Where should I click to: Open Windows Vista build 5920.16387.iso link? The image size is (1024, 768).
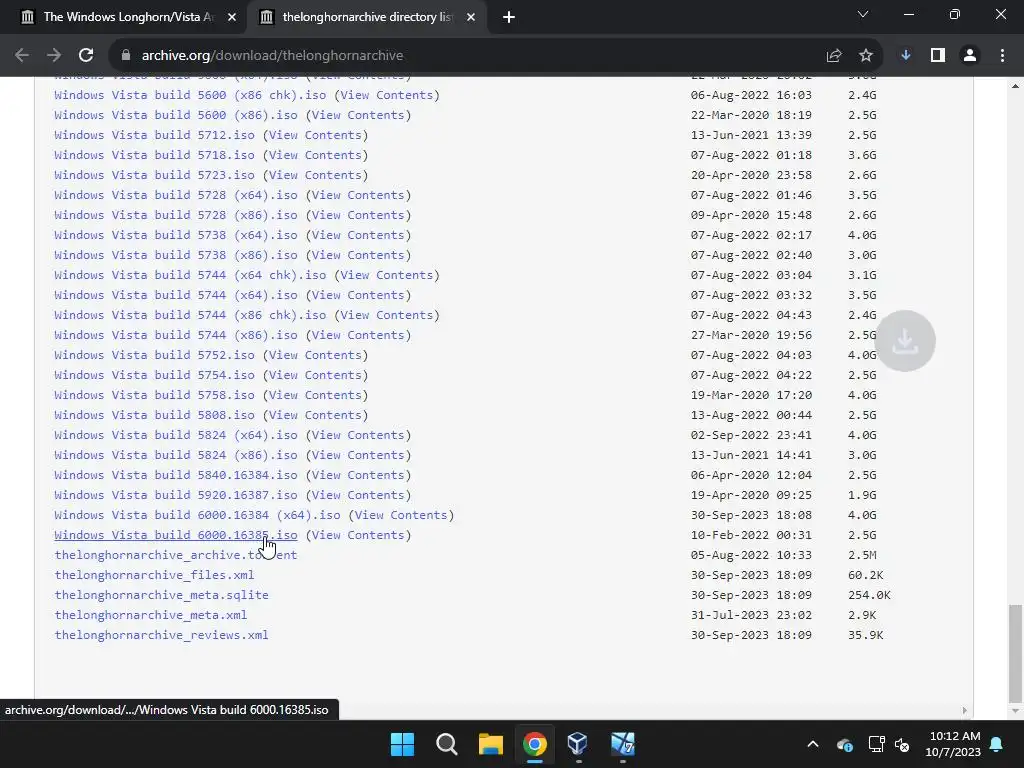pyautogui.click(x=176, y=495)
